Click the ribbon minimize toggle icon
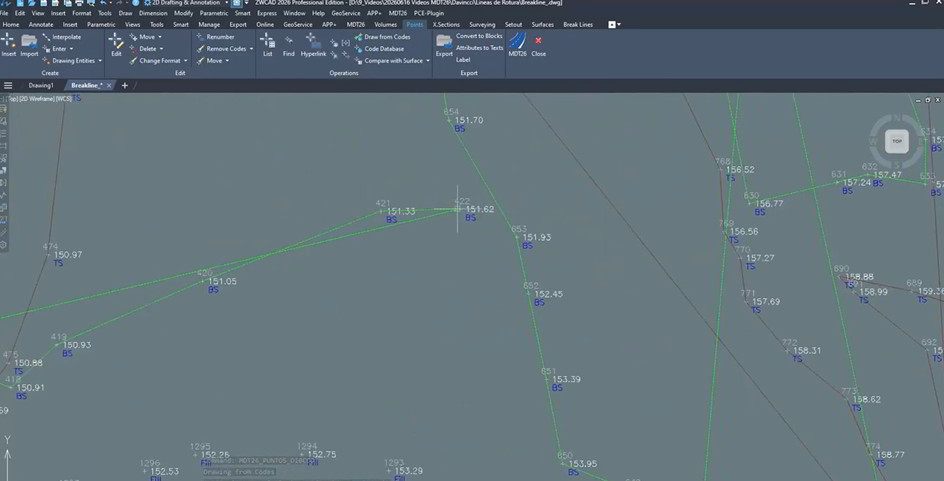Screen dimensions: 944x481 [x=612, y=25]
